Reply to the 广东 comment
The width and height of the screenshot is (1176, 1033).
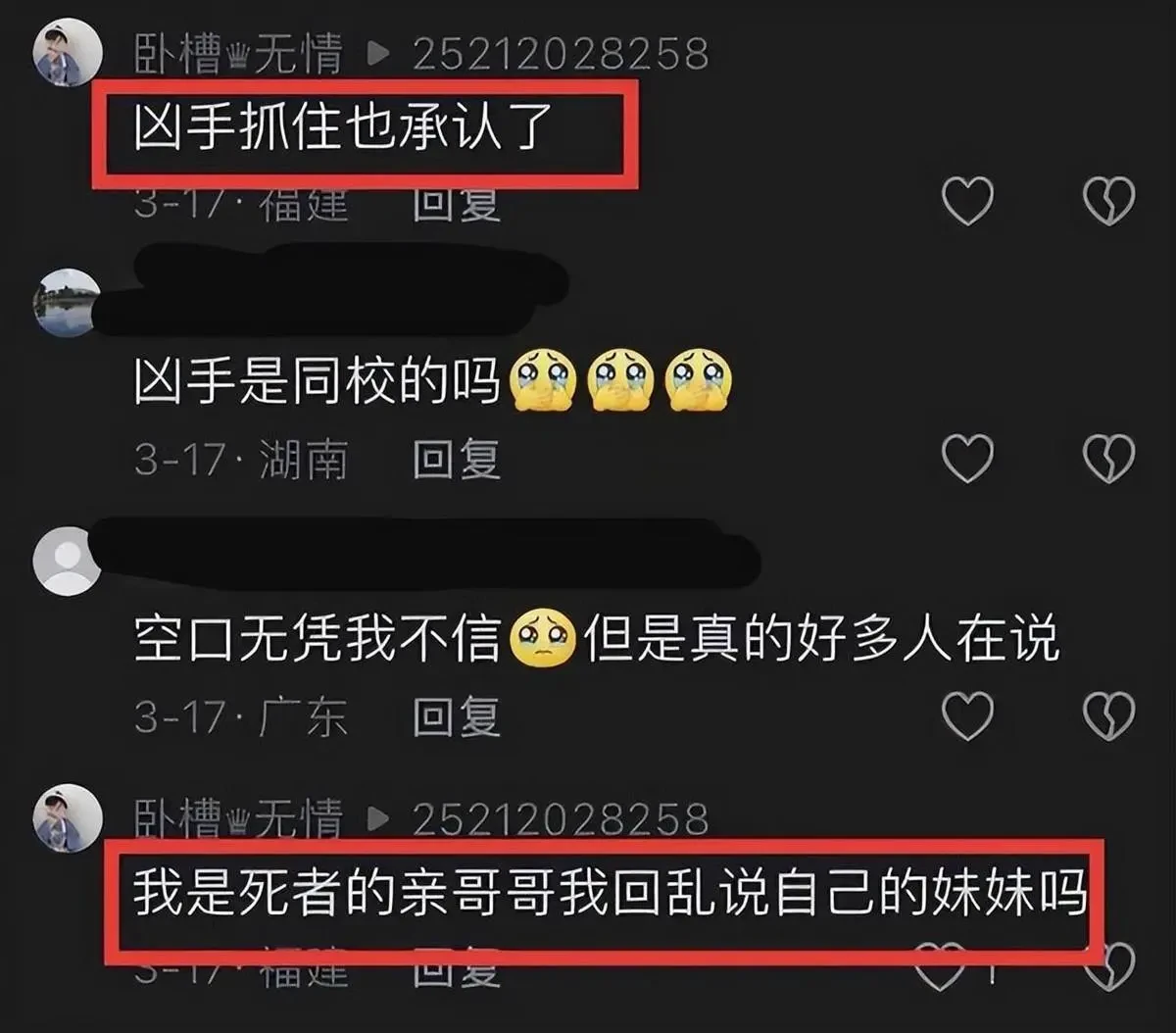[x=457, y=716]
